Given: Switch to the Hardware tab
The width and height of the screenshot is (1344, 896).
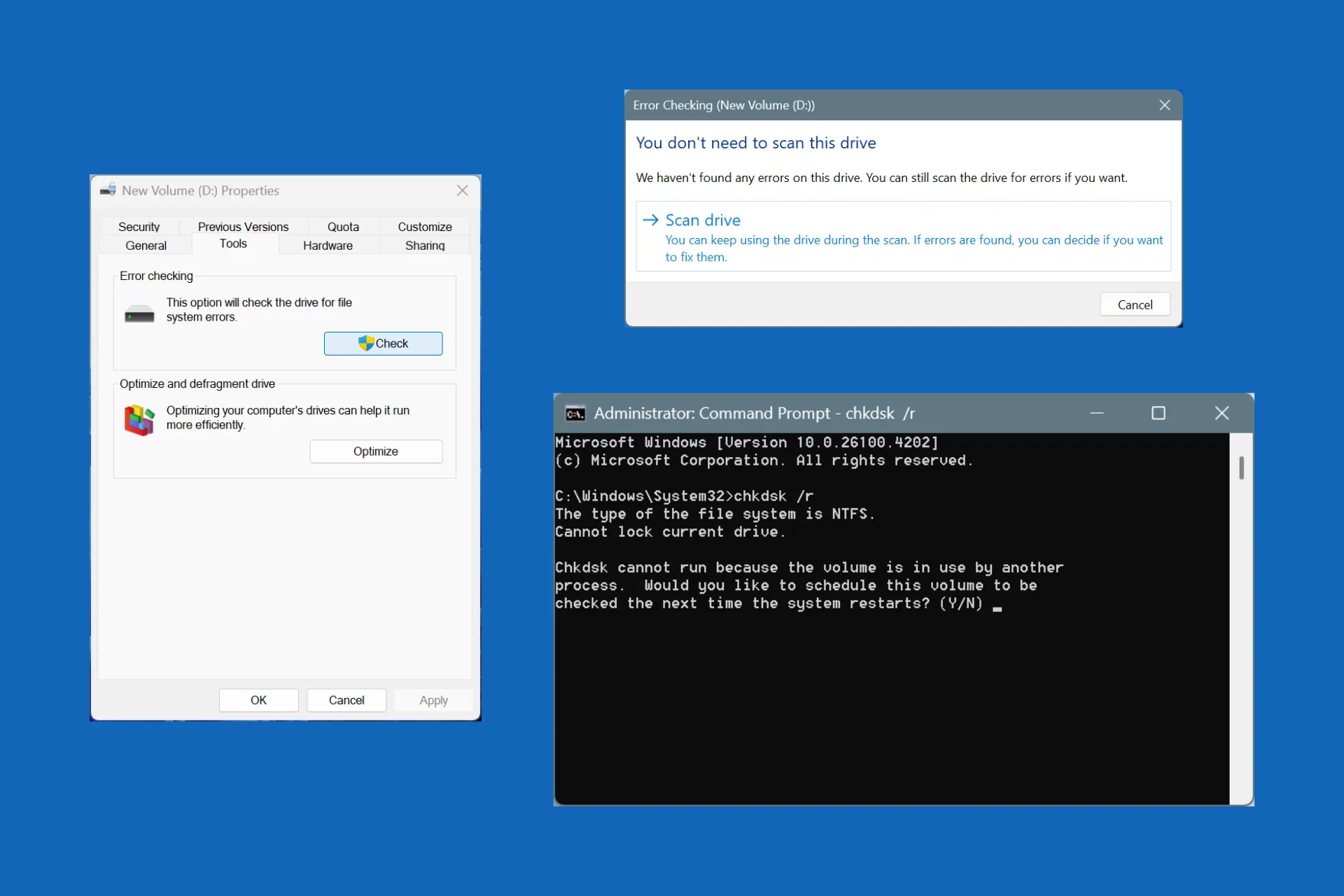Looking at the screenshot, I should [328, 245].
